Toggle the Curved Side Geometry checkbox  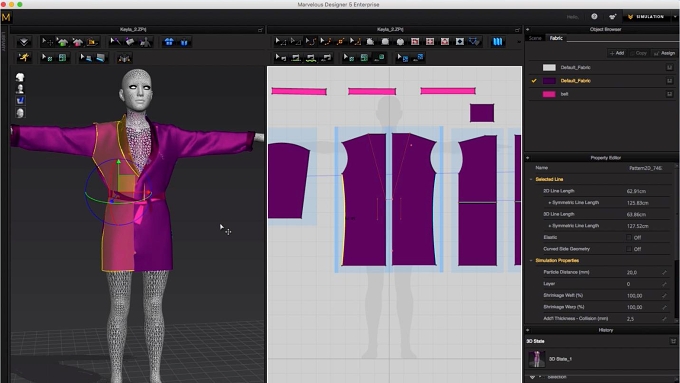click(628, 249)
